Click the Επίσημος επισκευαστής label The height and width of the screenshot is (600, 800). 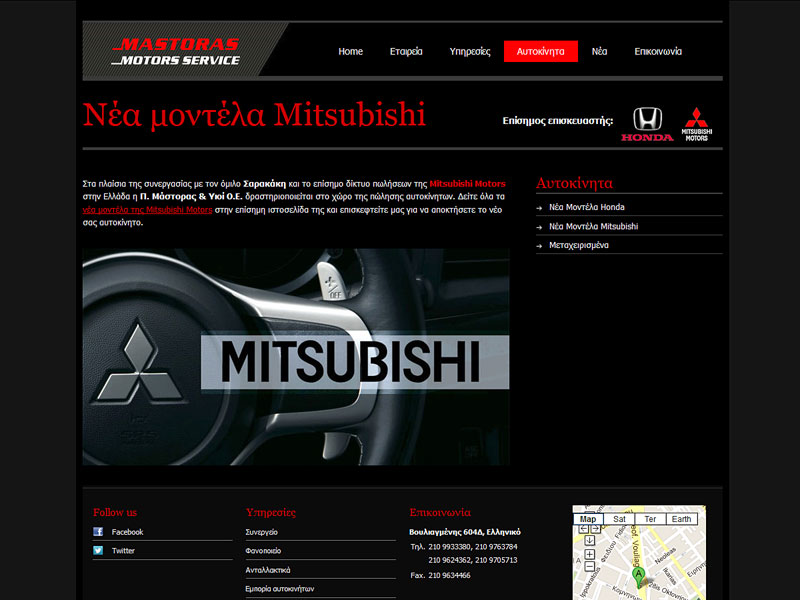(x=558, y=121)
